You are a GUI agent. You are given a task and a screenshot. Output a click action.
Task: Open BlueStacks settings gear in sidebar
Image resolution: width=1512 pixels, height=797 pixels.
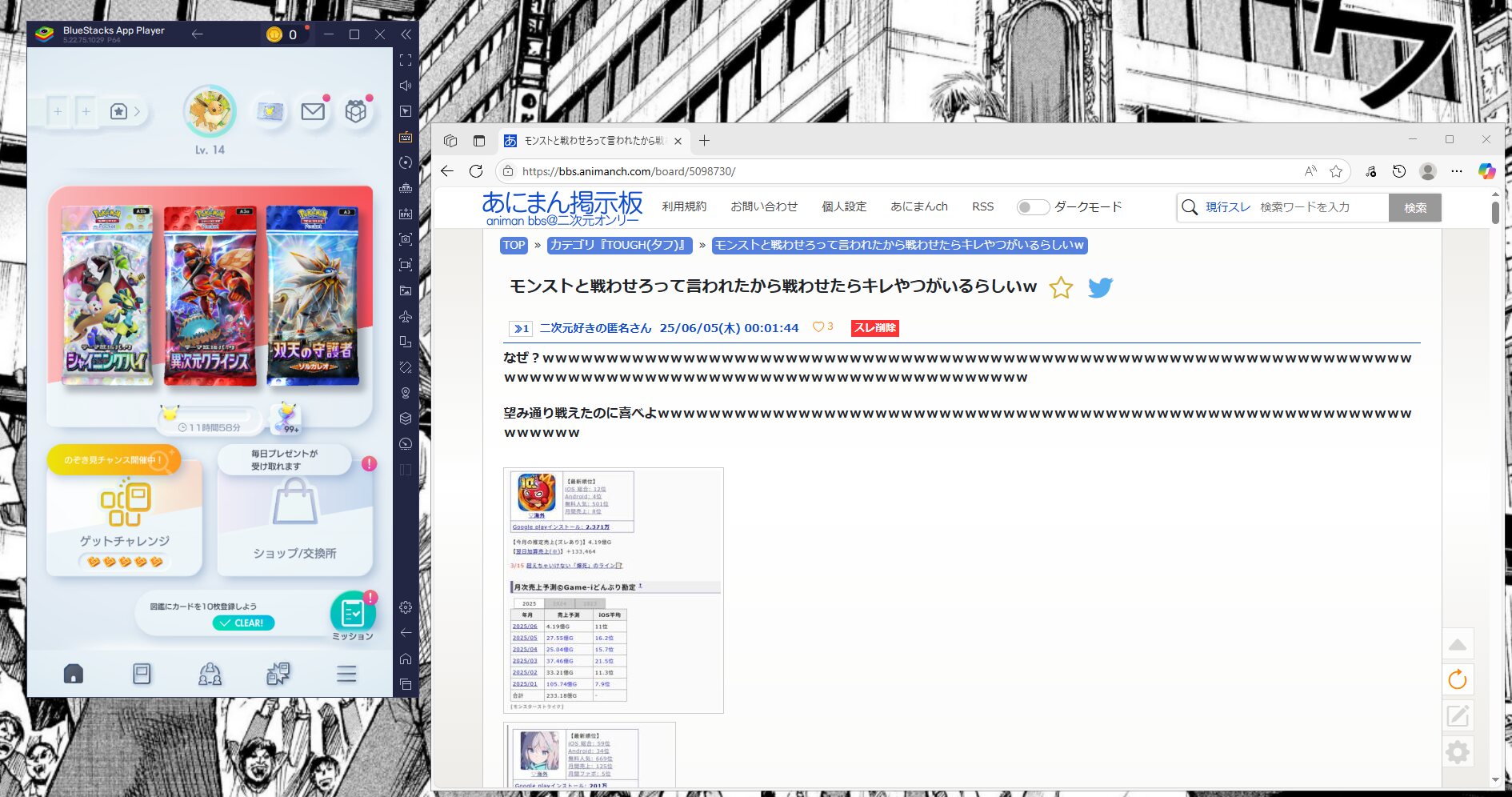coord(406,607)
